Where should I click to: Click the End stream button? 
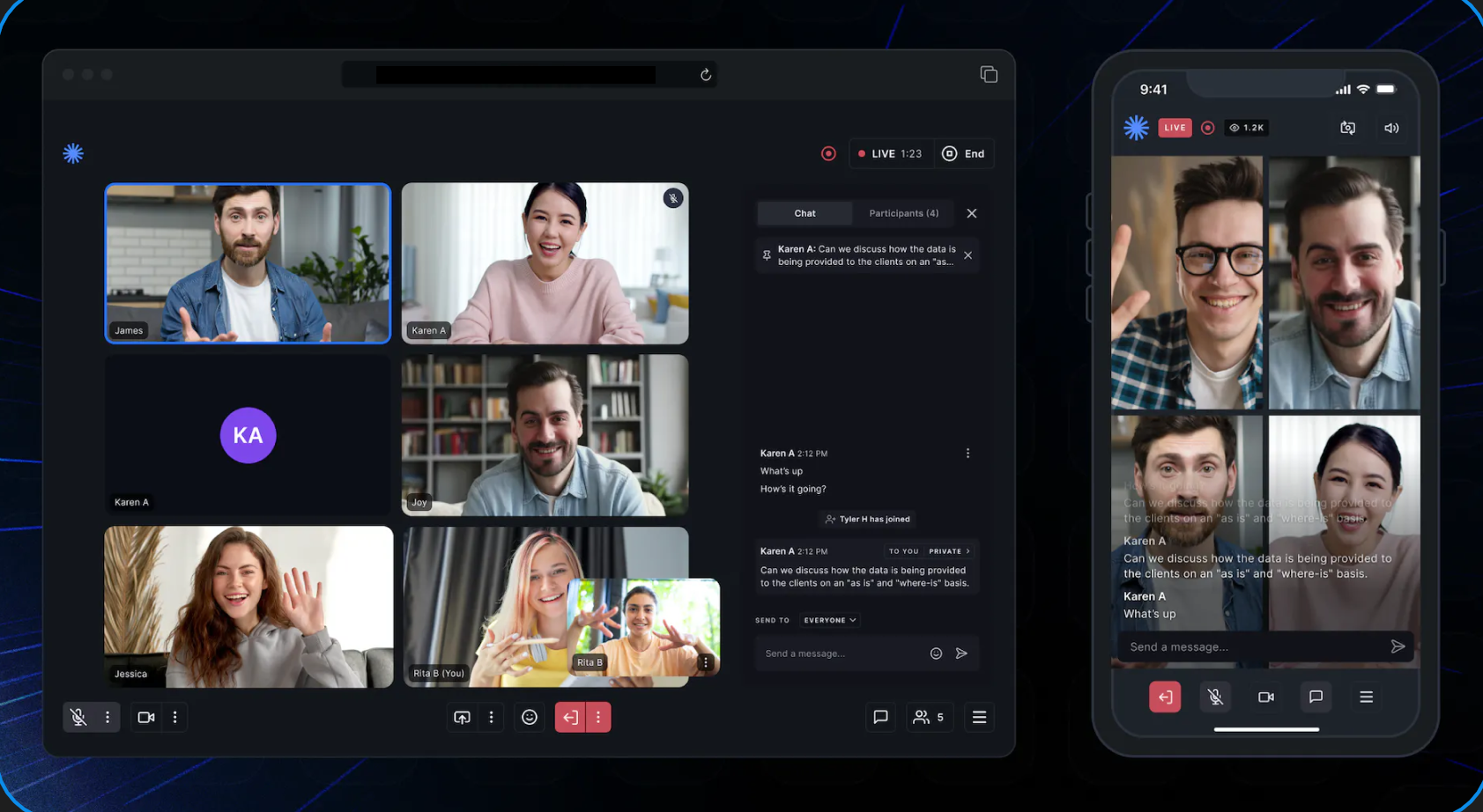964,154
